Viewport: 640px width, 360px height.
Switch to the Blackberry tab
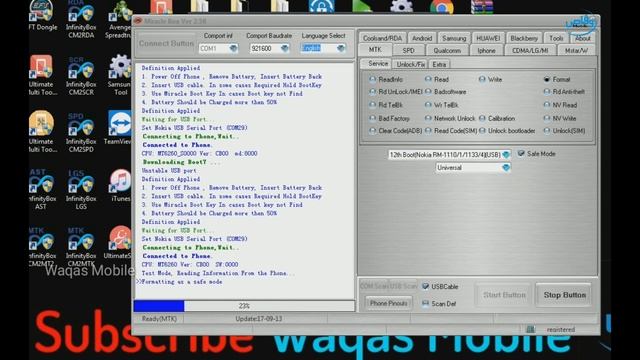click(x=524, y=38)
